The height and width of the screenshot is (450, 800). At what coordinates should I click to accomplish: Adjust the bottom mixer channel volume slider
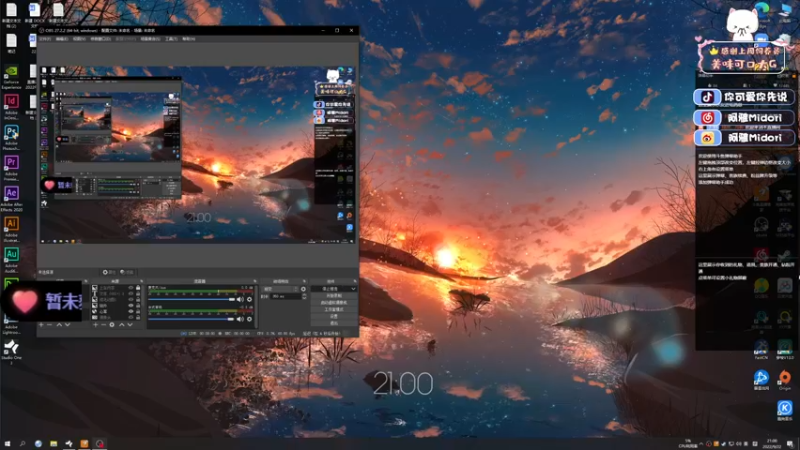point(191,319)
